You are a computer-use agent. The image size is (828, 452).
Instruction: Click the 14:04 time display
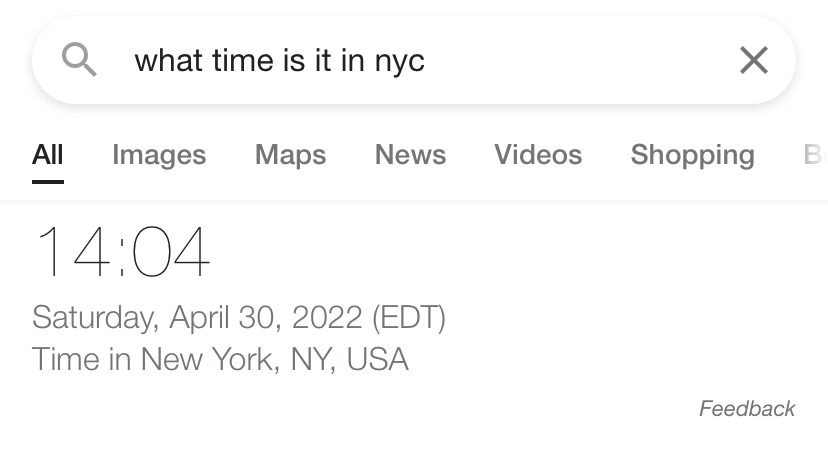click(122, 252)
